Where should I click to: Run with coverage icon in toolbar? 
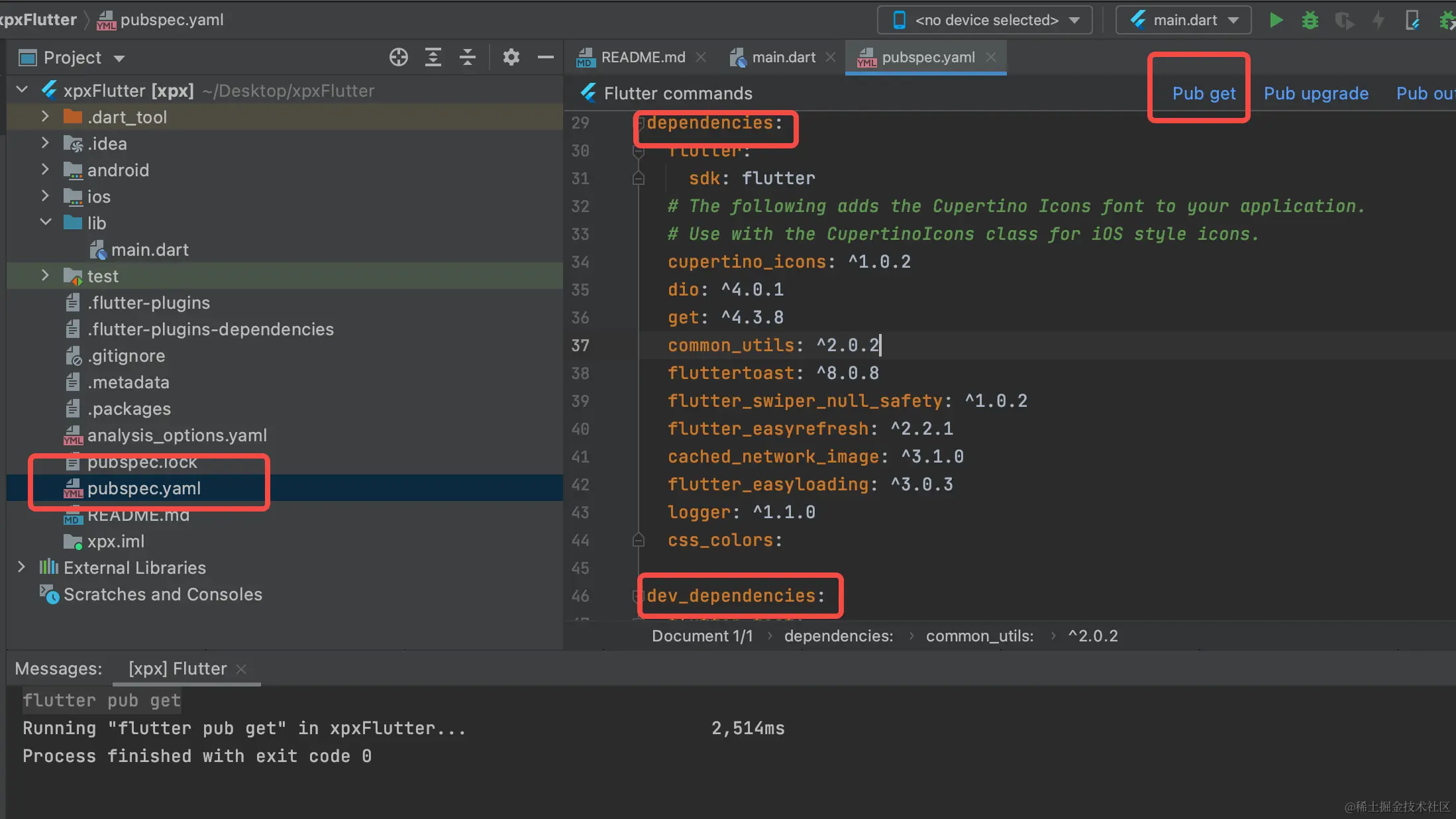click(x=1343, y=20)
